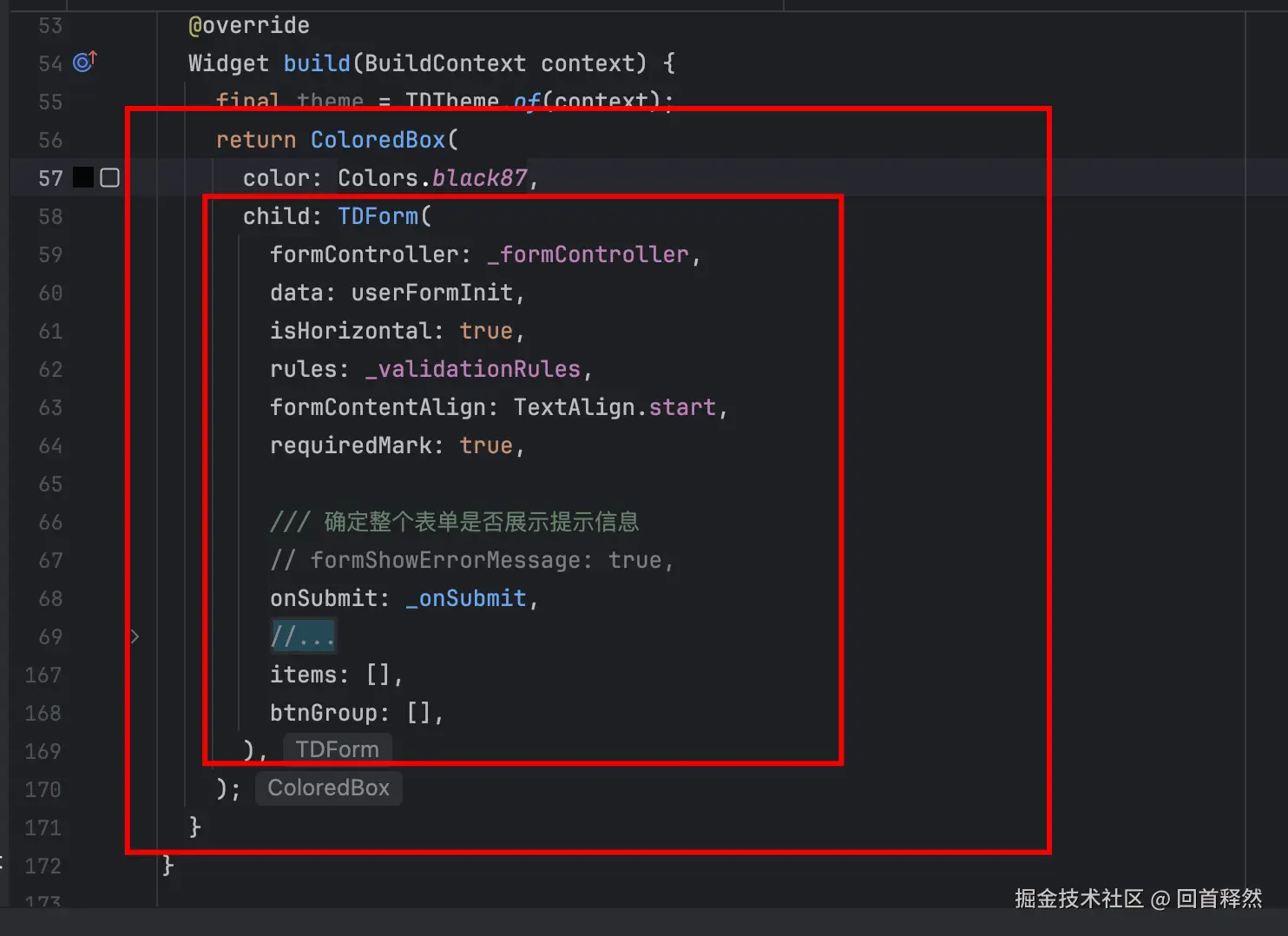Click the TDForm constructor on the child line
The width and height of the screenshot is (1288, 936).
[x=378, y=216]
